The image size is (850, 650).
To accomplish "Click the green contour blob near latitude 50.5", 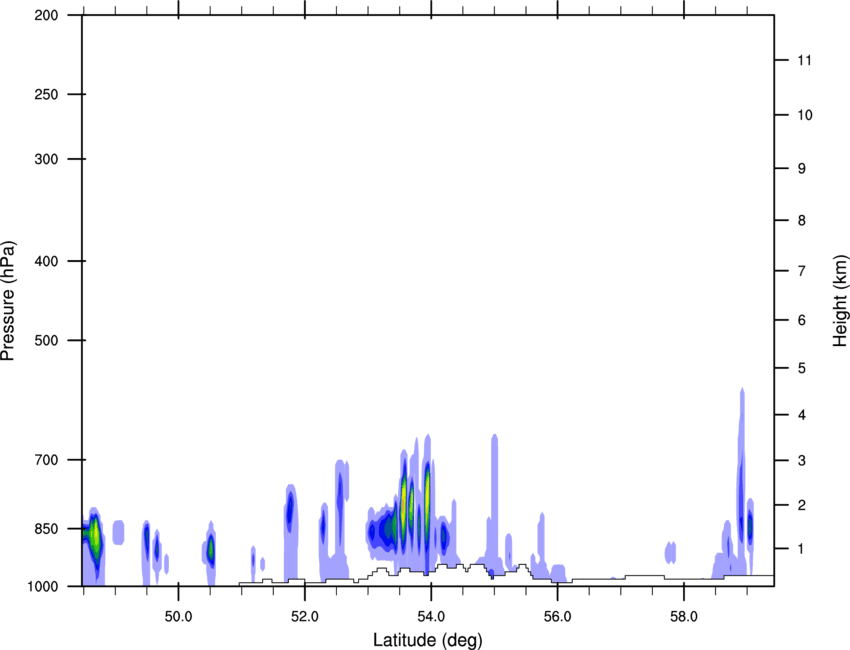I will pos(211,550).
